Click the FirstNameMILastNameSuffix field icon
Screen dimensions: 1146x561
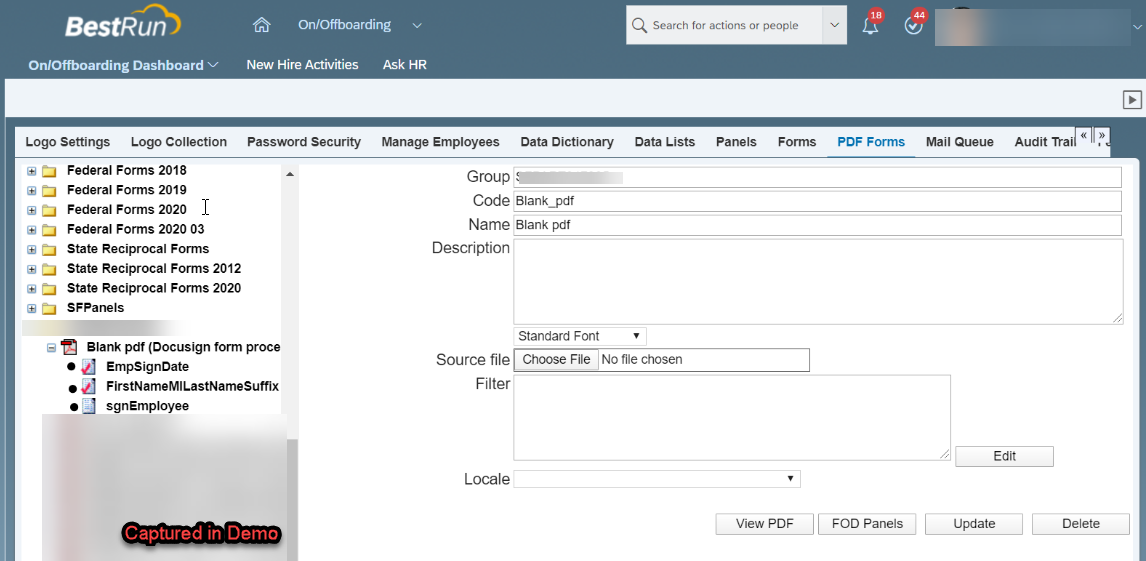(89, 386)
